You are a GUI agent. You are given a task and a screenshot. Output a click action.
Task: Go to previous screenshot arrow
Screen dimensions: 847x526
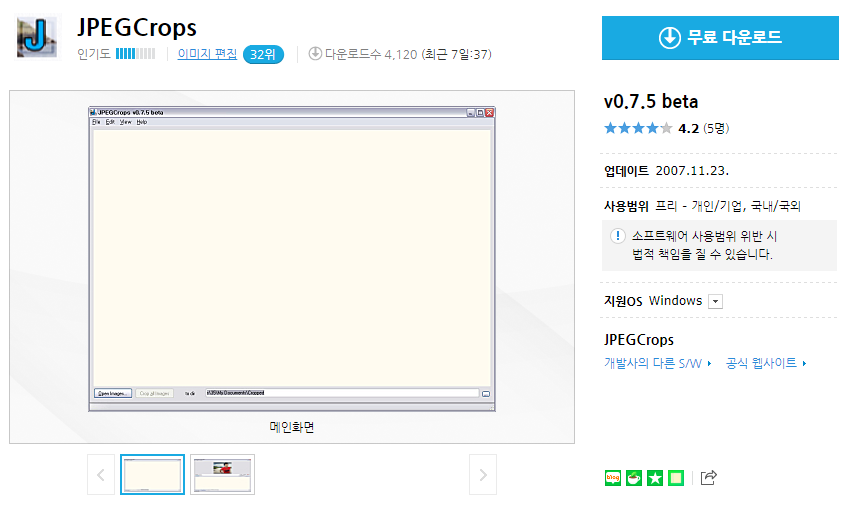click(x=101, y=475)
